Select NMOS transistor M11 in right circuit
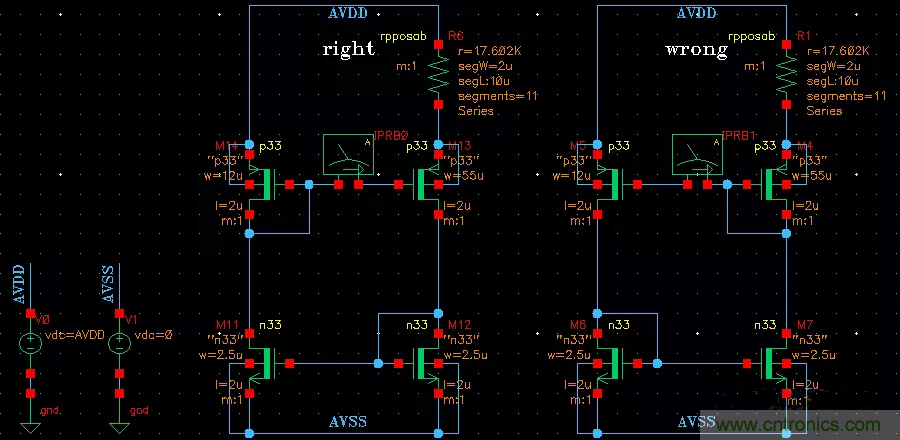 point(260,363)
